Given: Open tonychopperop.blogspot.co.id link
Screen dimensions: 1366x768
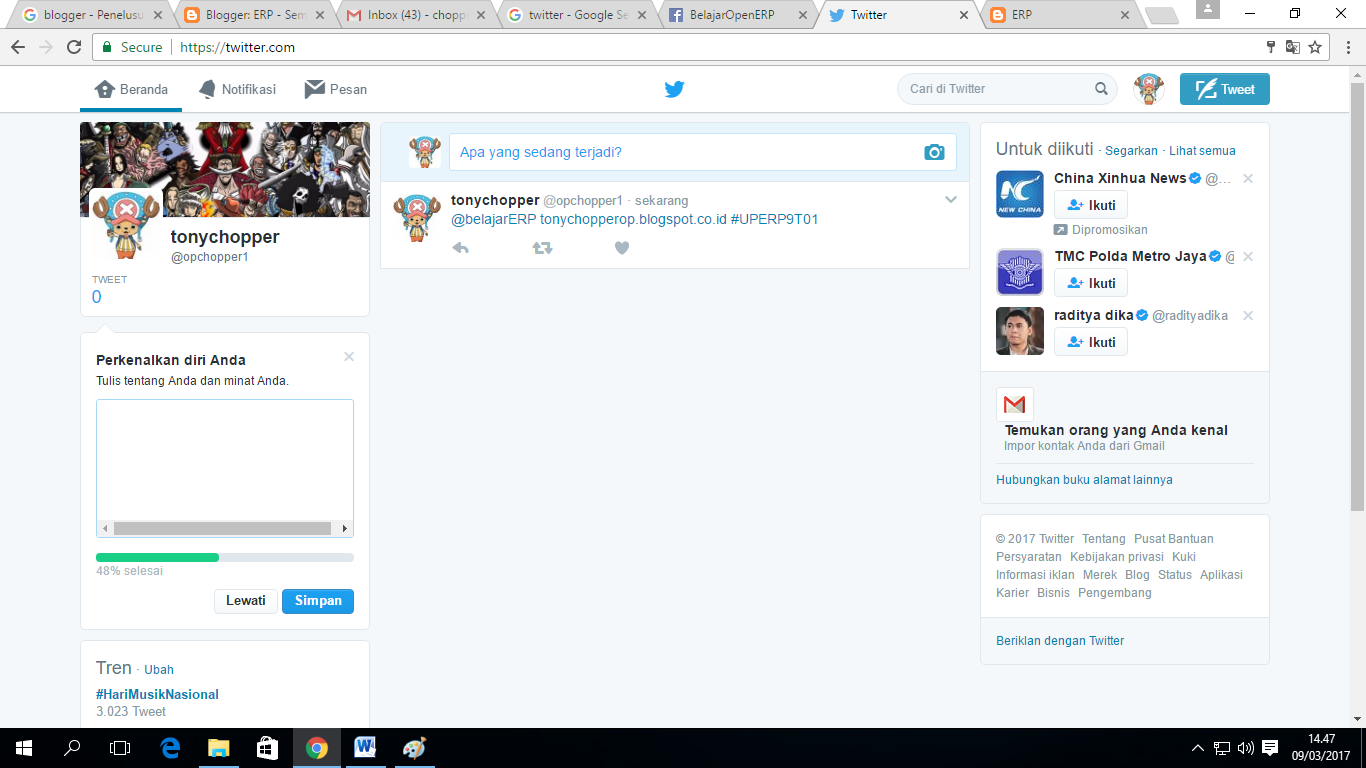Looking at the screenshot, I should (633, 219).
